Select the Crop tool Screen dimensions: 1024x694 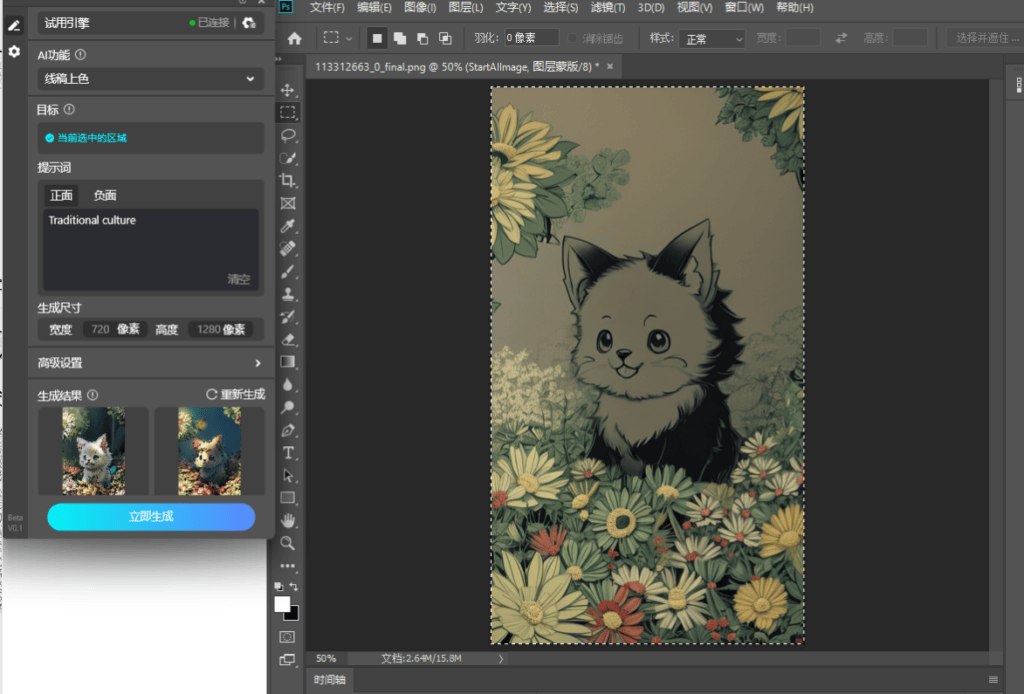[x=287, y=181]
